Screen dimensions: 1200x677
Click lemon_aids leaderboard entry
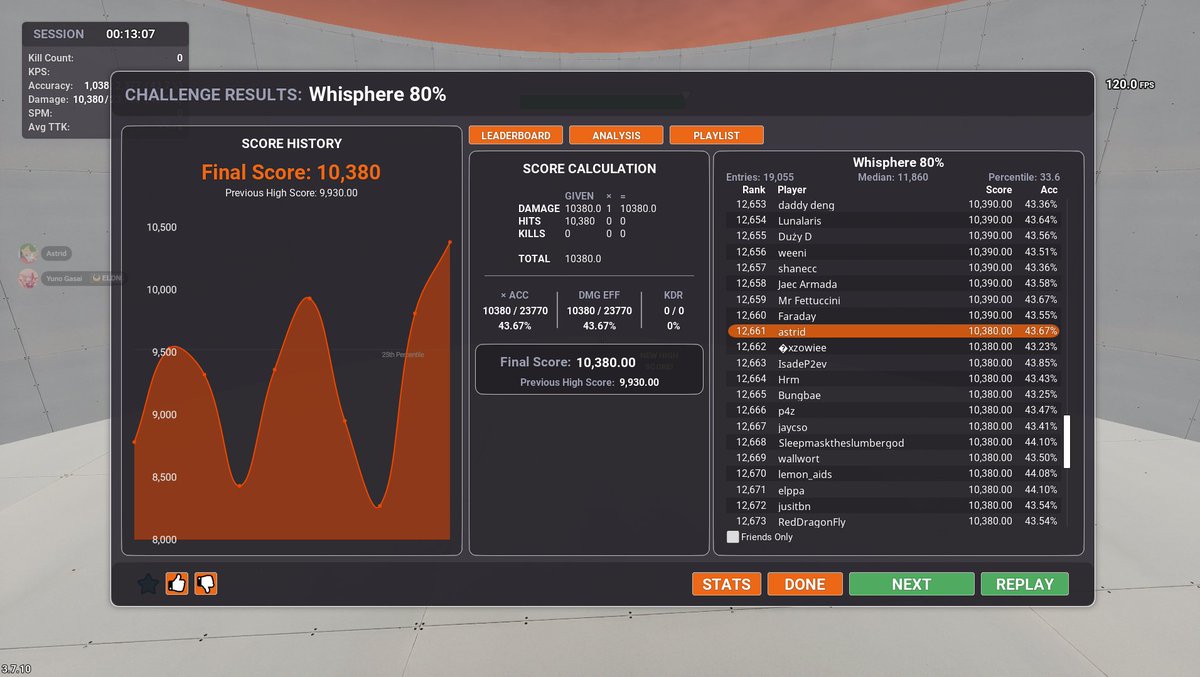point(893,474)
